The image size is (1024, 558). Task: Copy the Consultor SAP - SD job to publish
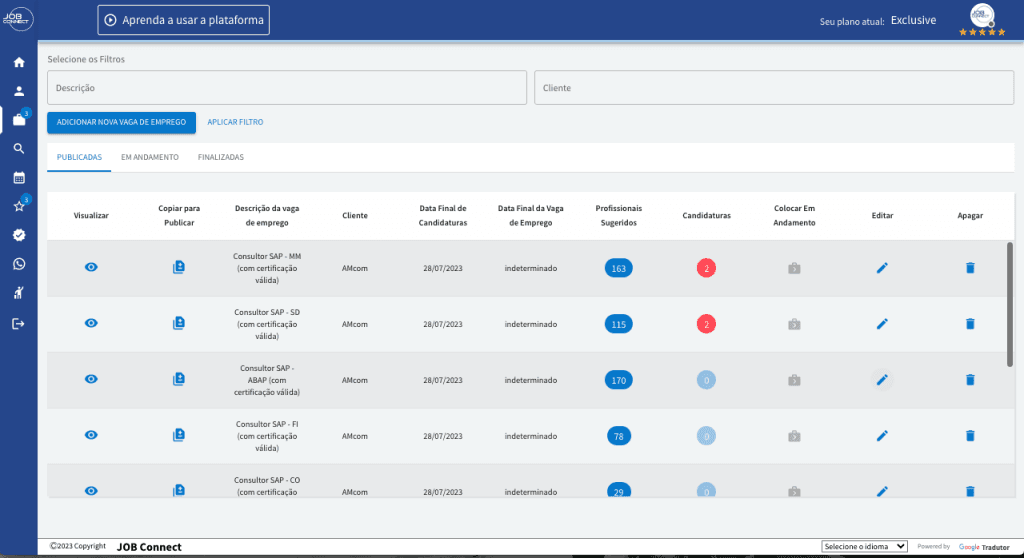pyautogui.click(x=178, y=323)
